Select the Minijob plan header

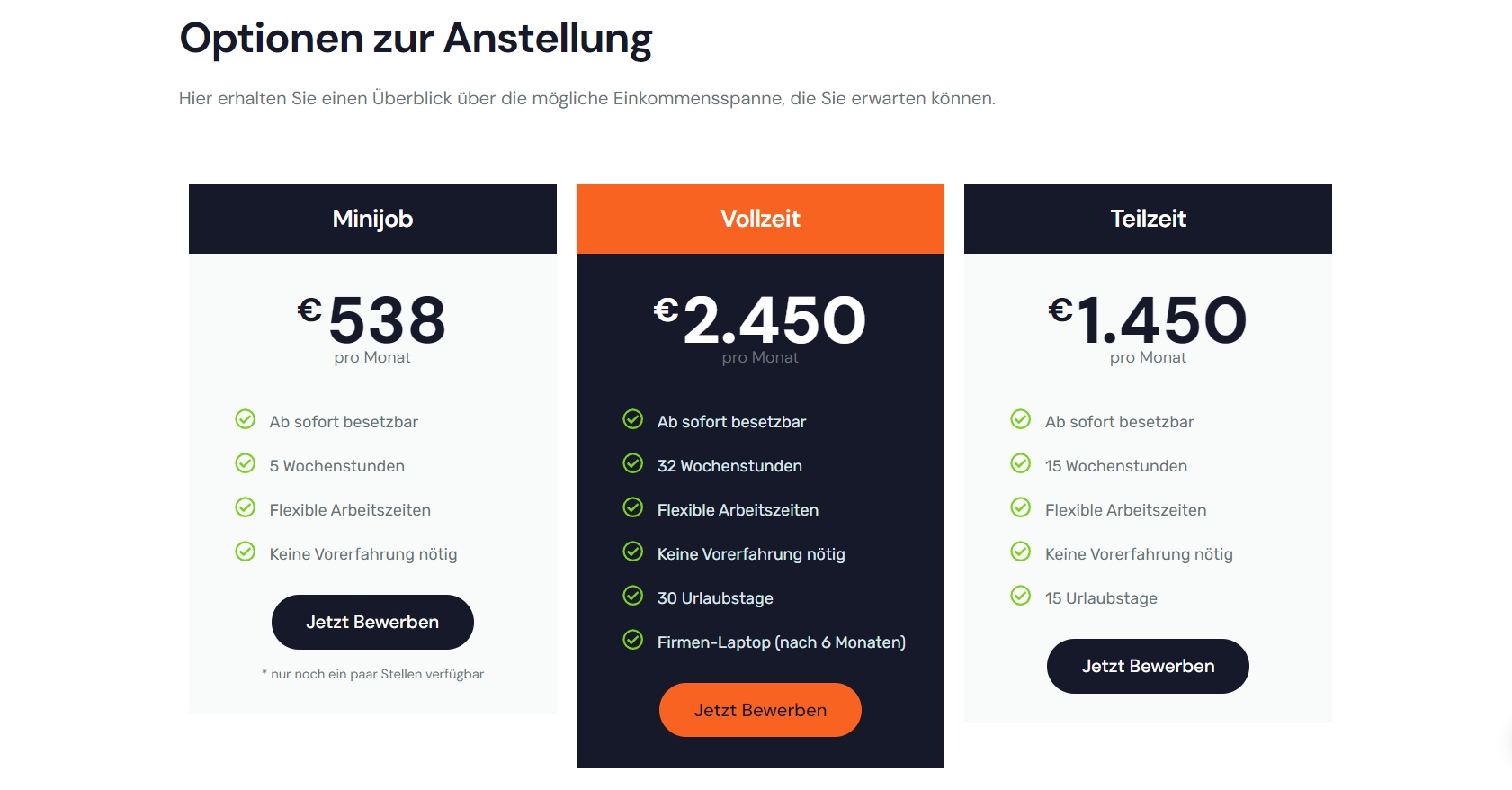point(372,219)
